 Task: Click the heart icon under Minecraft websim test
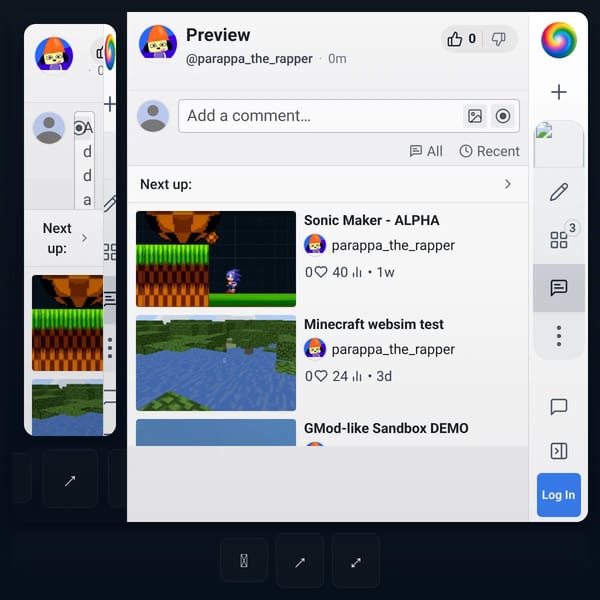(321, 376)
